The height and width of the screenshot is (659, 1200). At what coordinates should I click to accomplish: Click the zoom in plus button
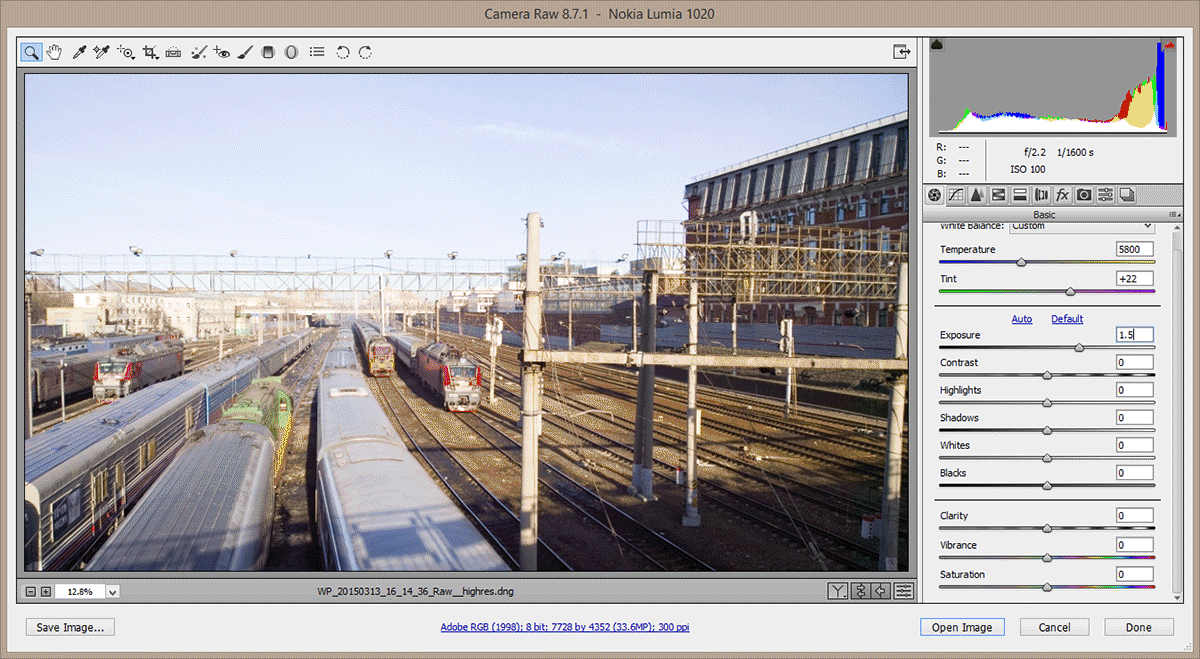[45, 592]
